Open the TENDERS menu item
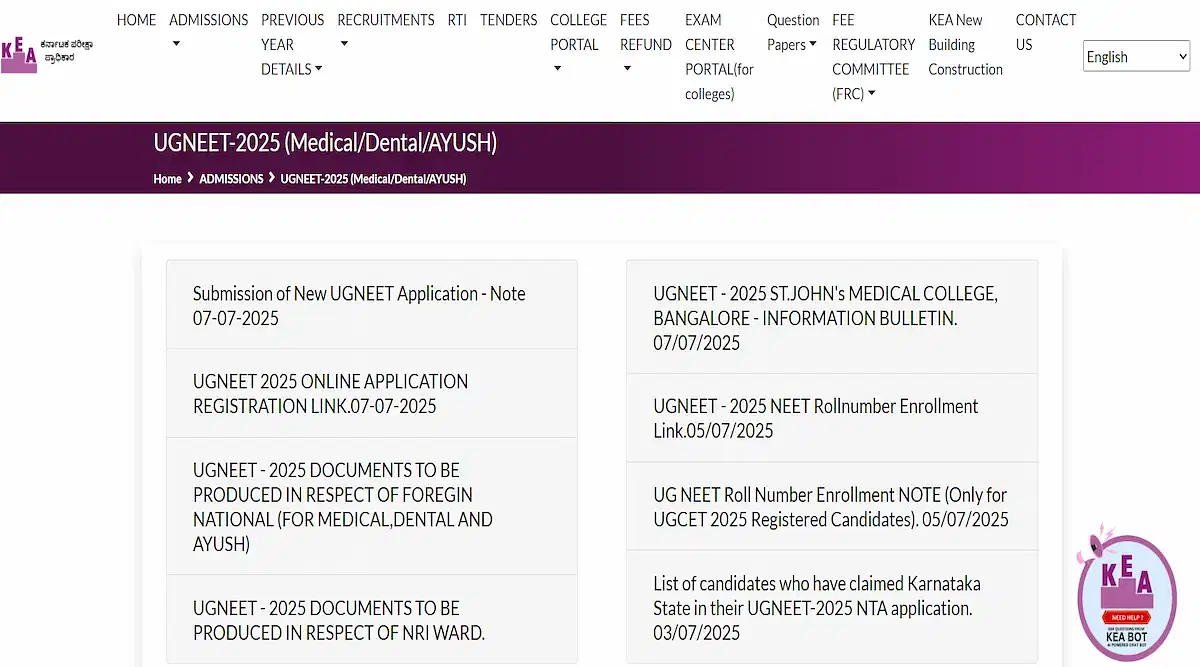Viewport: 1200px width, 667px height. (508, 20)
